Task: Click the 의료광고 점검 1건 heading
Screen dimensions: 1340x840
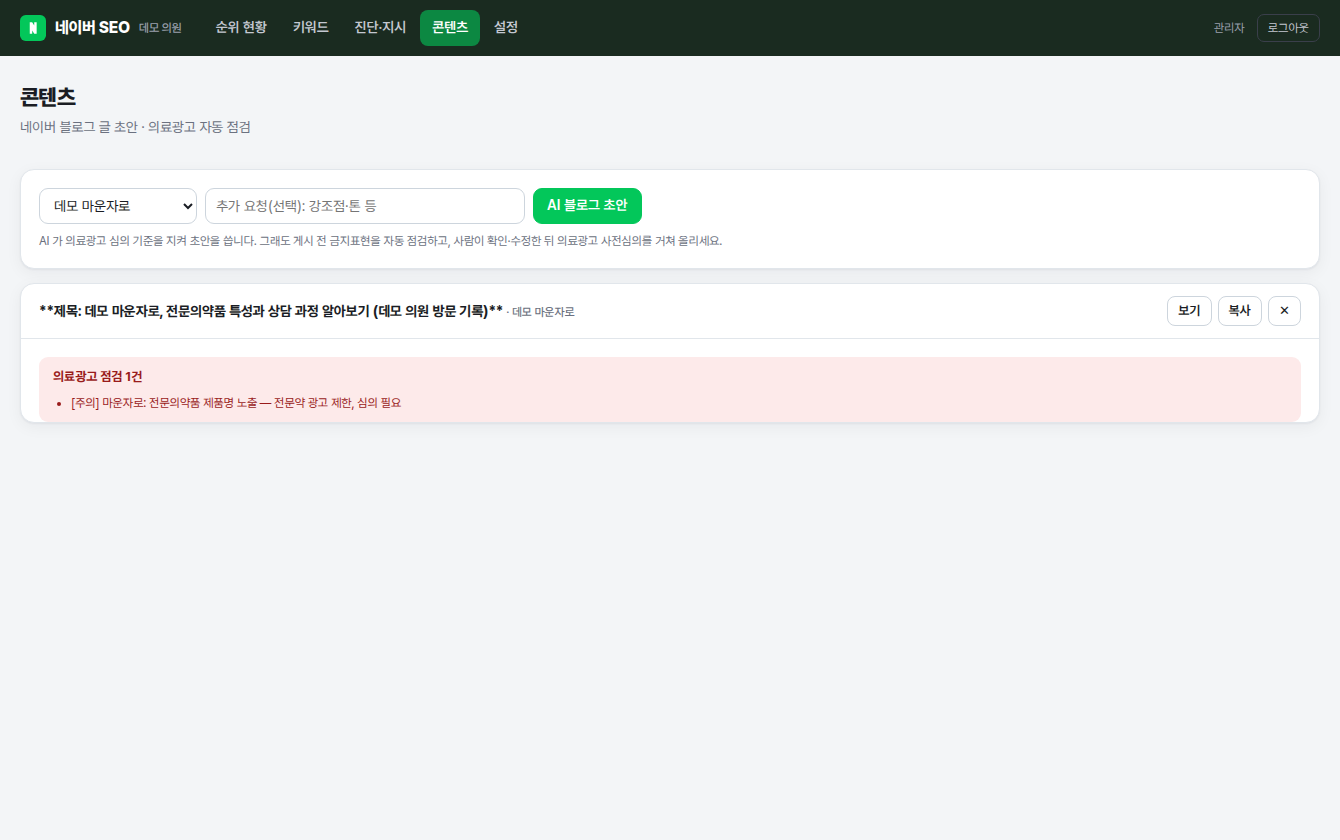Action: (x=98, y=376)
